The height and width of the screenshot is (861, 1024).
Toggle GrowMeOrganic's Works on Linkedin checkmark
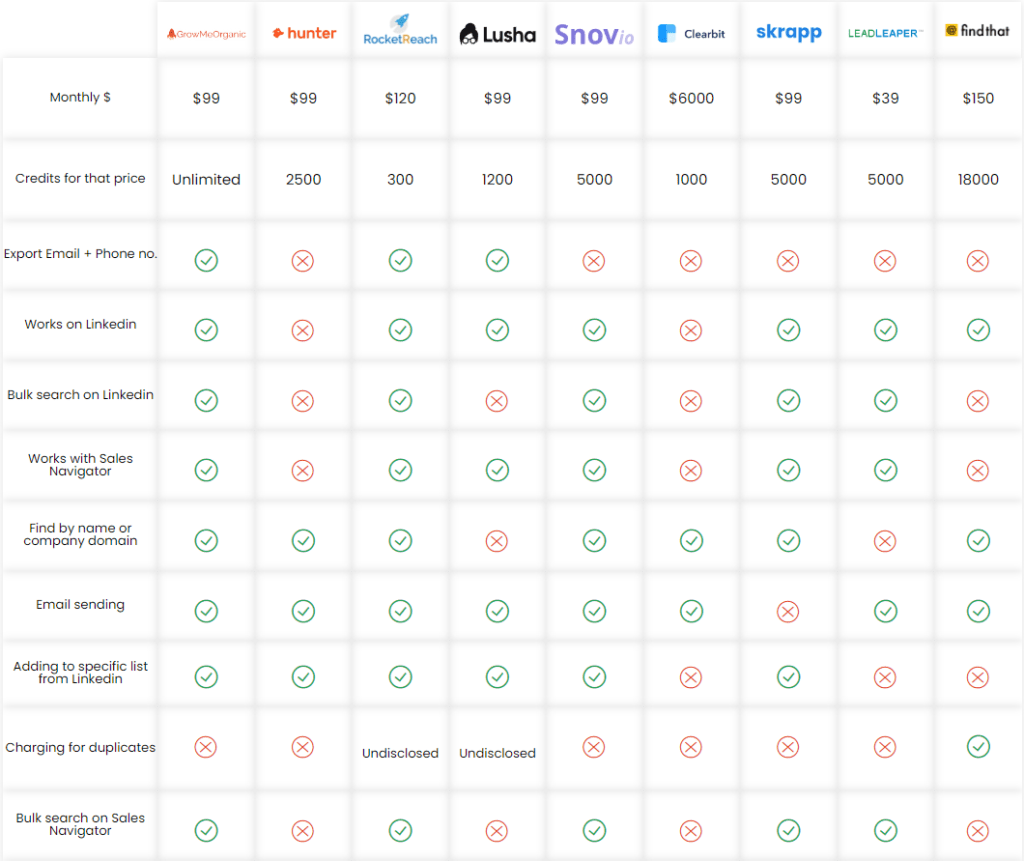point(206,330)
